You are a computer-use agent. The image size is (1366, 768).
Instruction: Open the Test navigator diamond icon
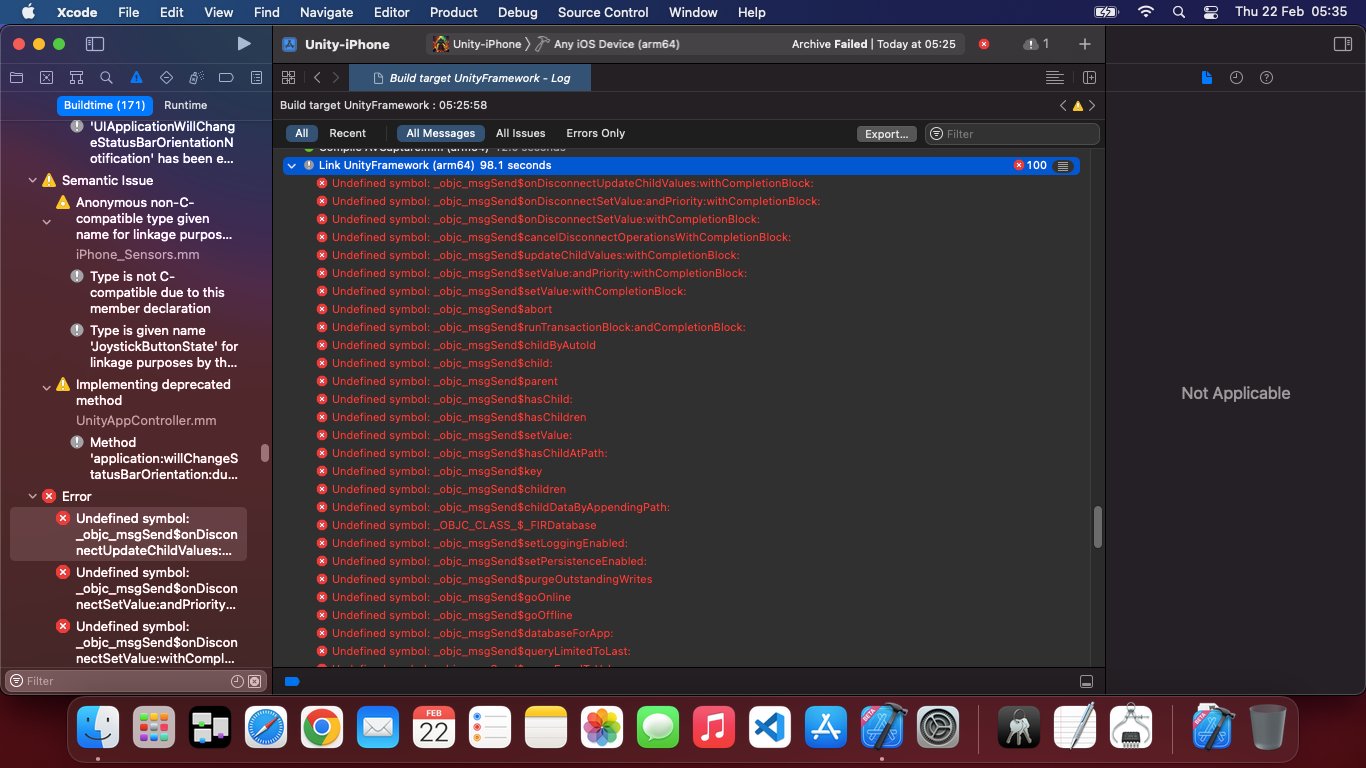click(166, 77)
